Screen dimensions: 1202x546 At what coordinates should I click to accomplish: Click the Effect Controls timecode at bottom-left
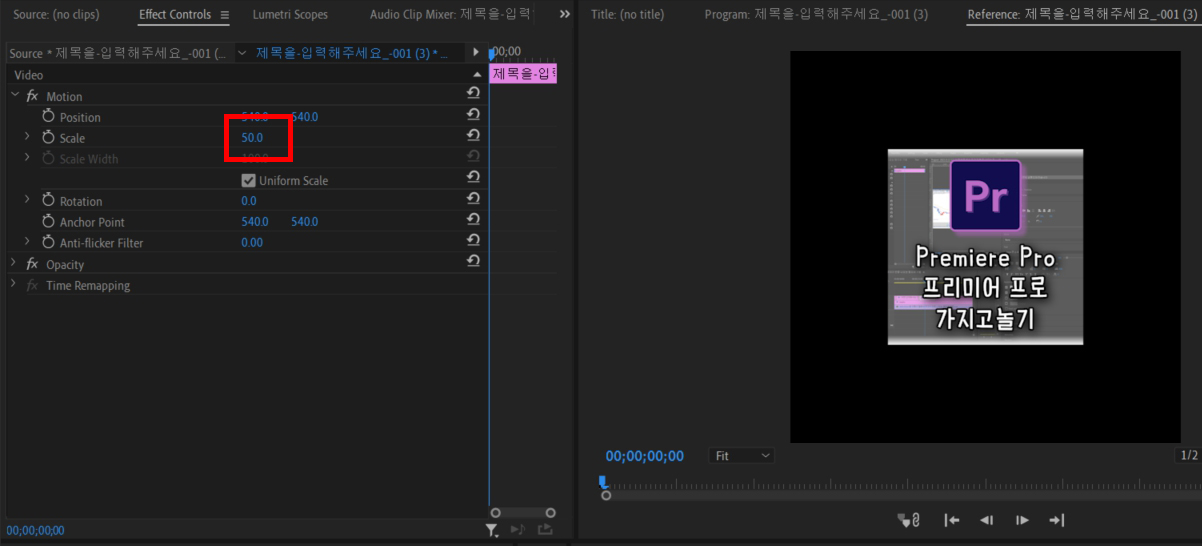click(x=35, y=531)
